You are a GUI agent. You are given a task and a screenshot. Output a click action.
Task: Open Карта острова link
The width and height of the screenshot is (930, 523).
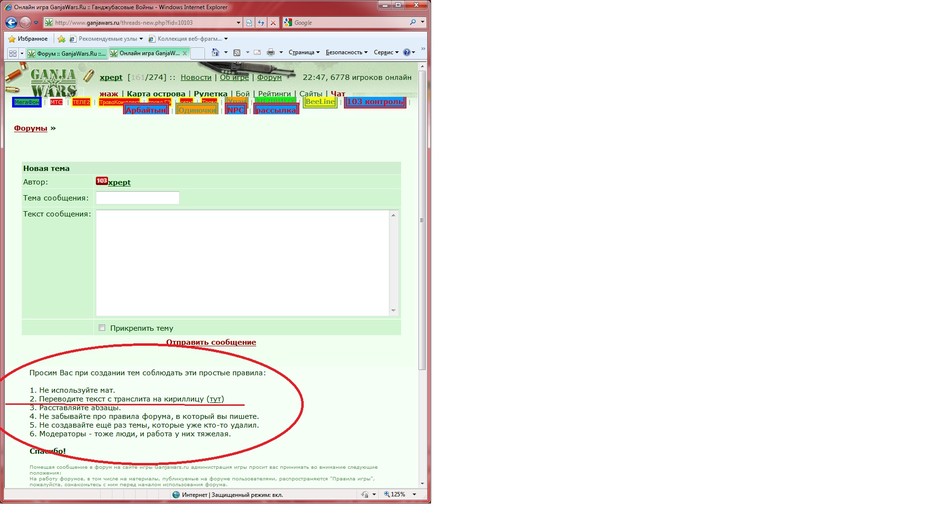click(156, 94)
